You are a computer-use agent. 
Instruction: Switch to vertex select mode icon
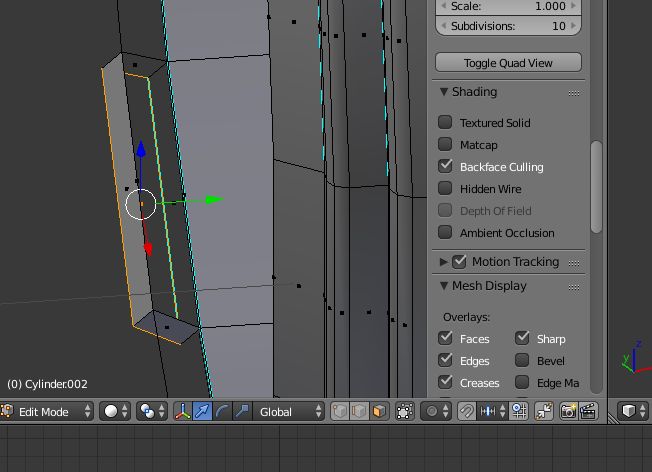[340, 412]
